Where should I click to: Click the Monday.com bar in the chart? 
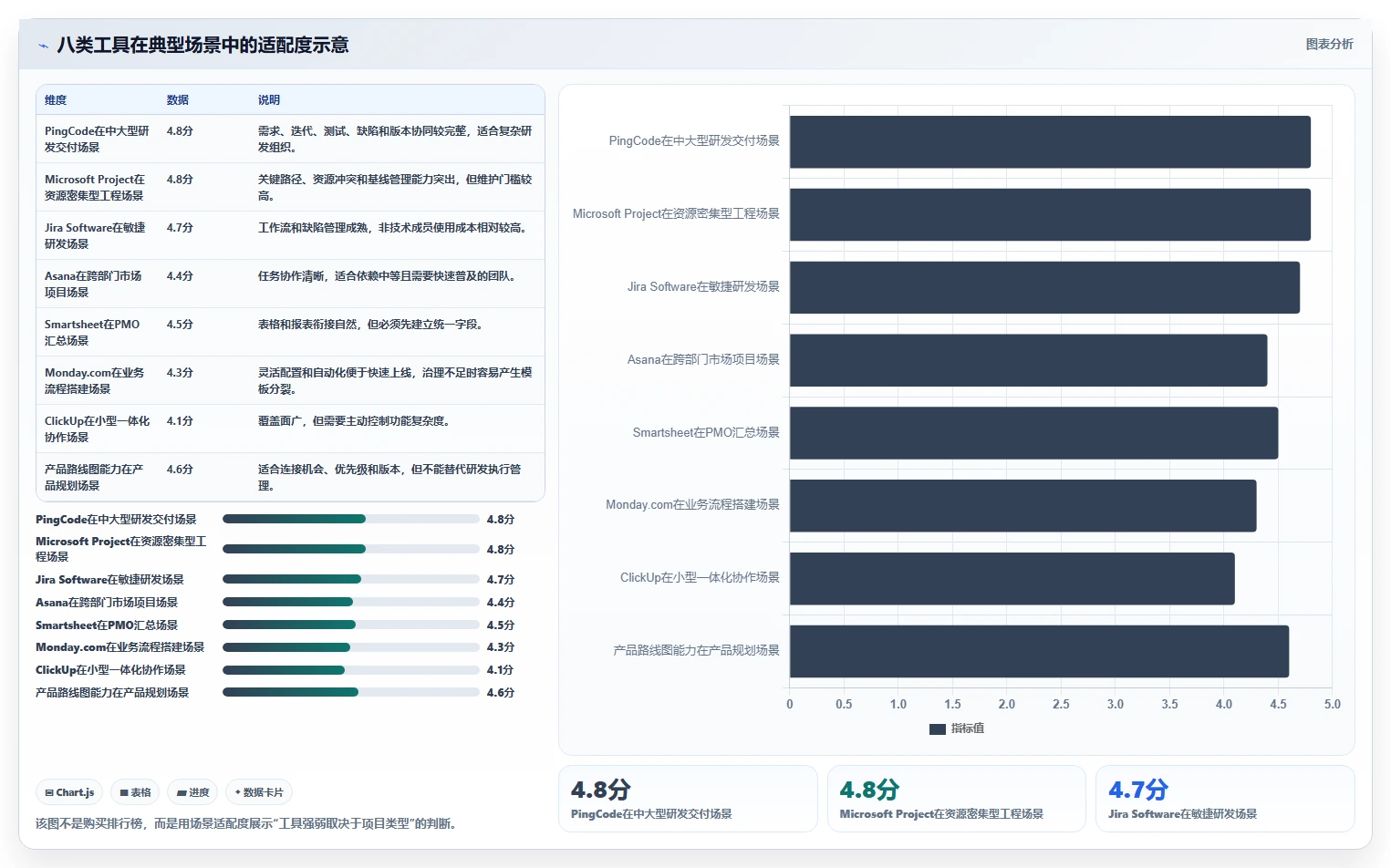pos(1022,505)
